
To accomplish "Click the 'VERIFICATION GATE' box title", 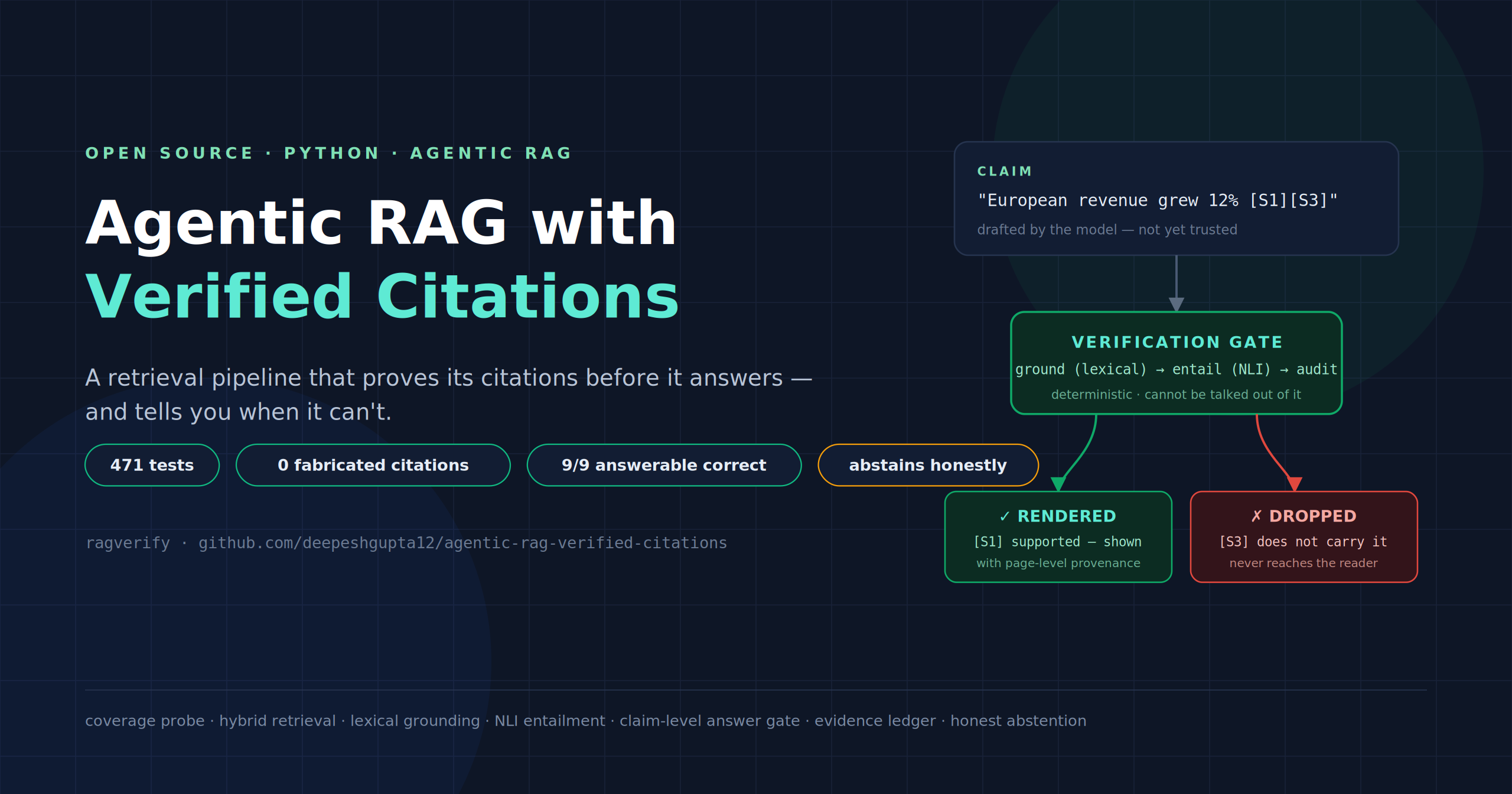I will [1177, 342].
